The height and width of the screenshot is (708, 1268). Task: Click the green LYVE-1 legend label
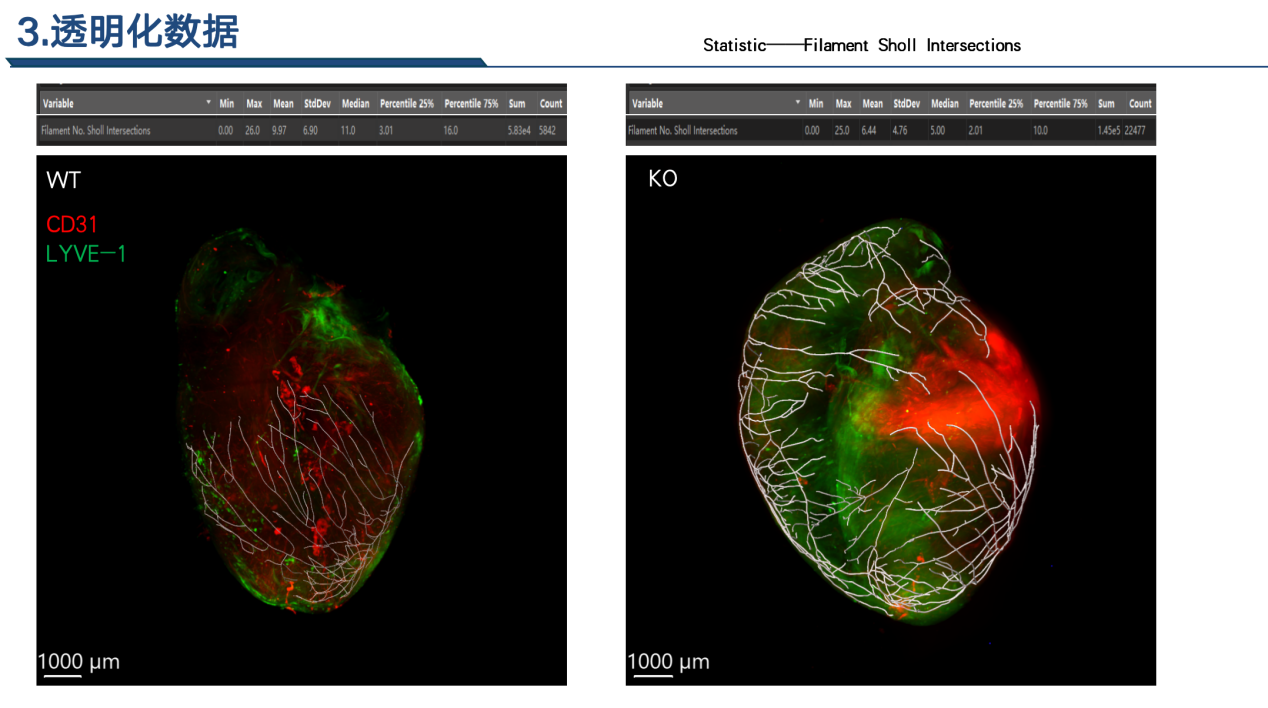click(x=86, y=254)
